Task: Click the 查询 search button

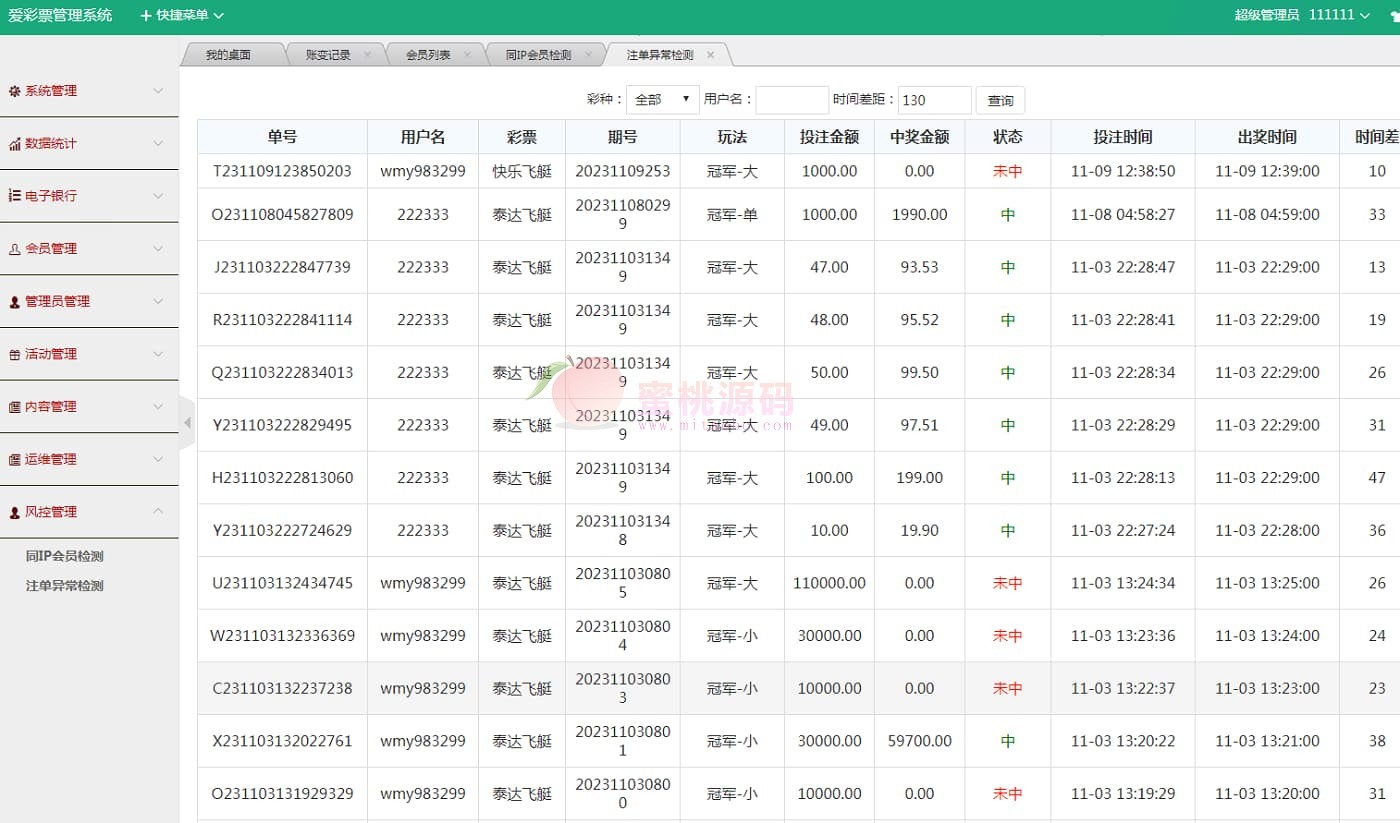Action: (1000, 100)
